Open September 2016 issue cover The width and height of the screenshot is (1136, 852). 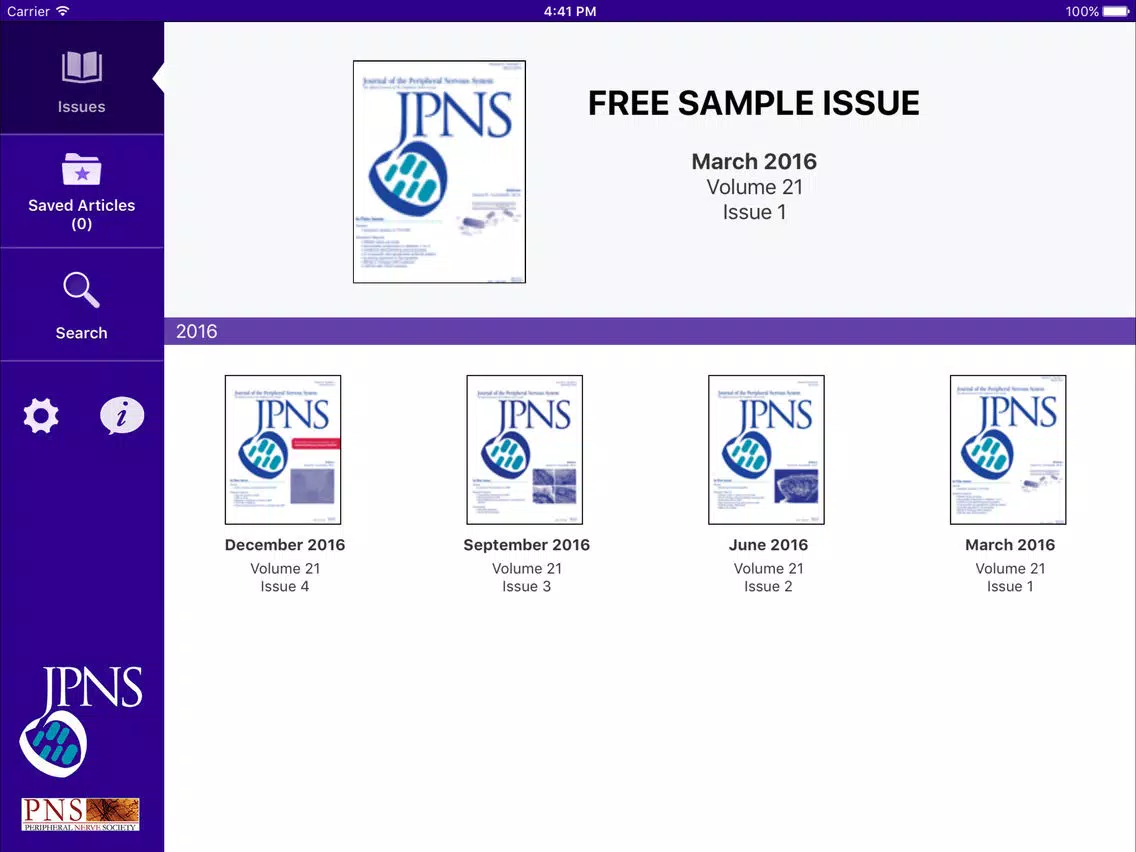click(525, 450)
